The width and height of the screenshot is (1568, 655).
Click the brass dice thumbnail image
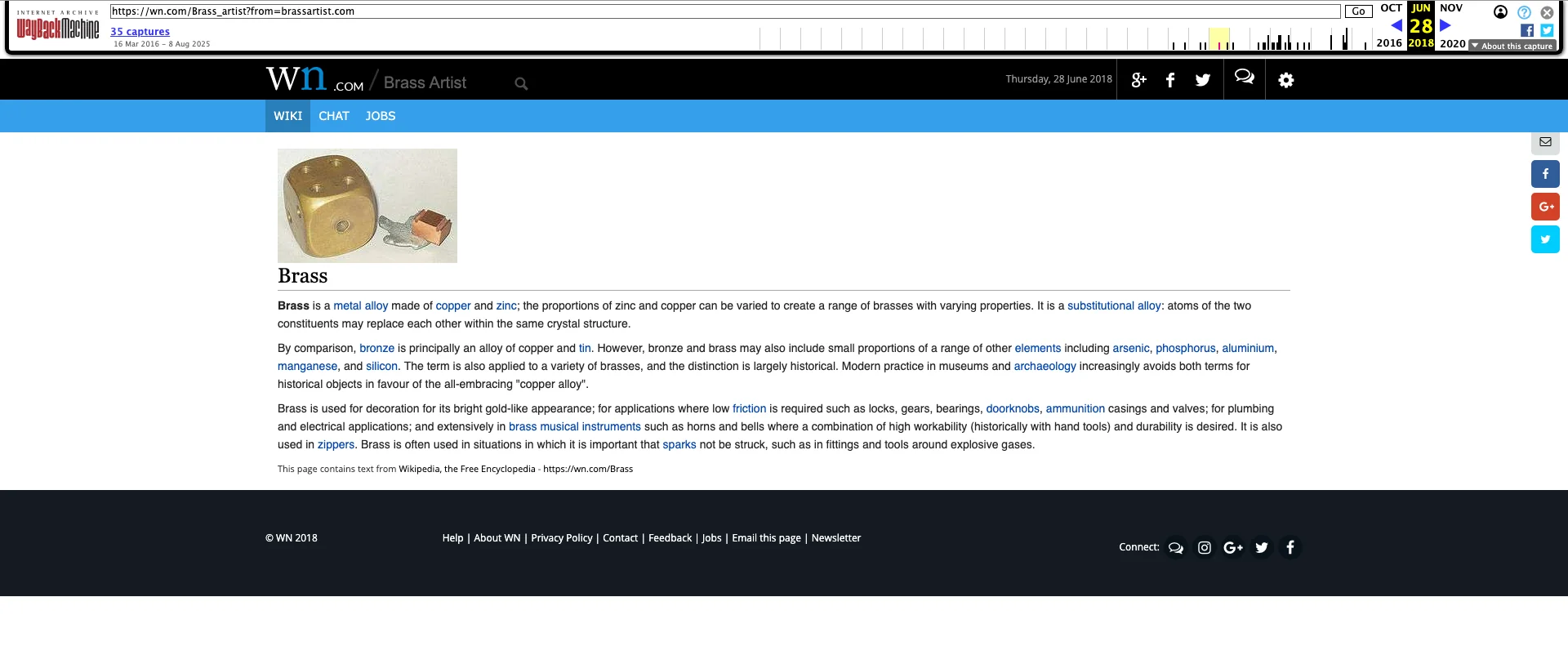click(367, 206)
